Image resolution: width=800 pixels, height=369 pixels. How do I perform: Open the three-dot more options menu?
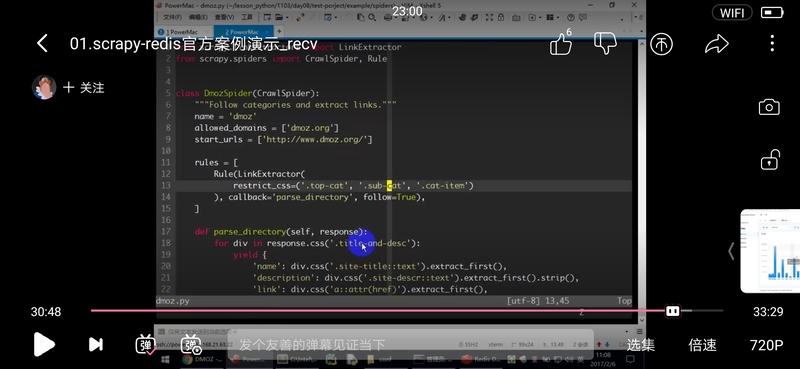(772, 43)
